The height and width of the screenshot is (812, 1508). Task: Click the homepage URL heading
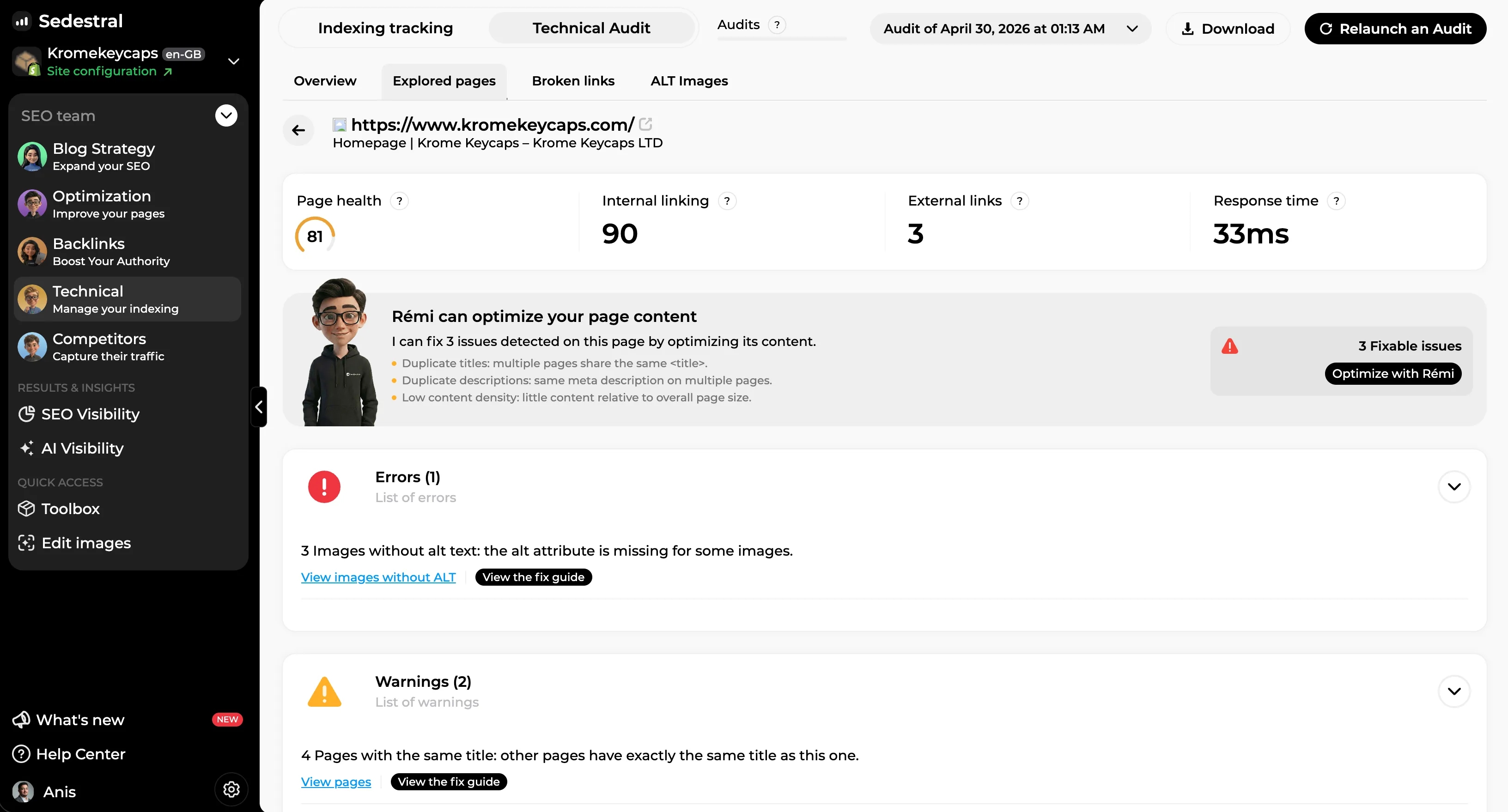coord(493,124)
